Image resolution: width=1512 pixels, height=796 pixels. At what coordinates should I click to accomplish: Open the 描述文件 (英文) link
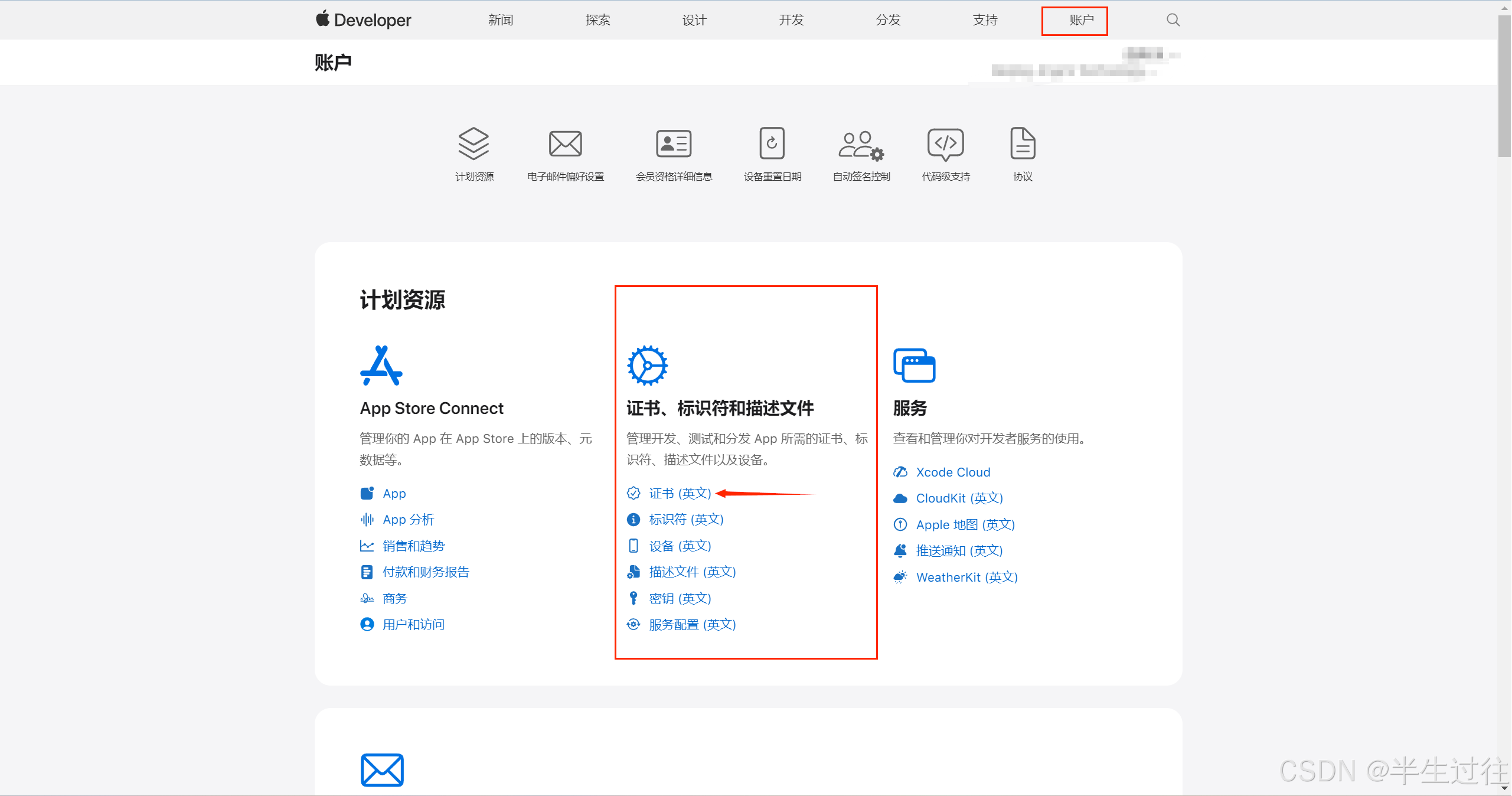(693, 572)
